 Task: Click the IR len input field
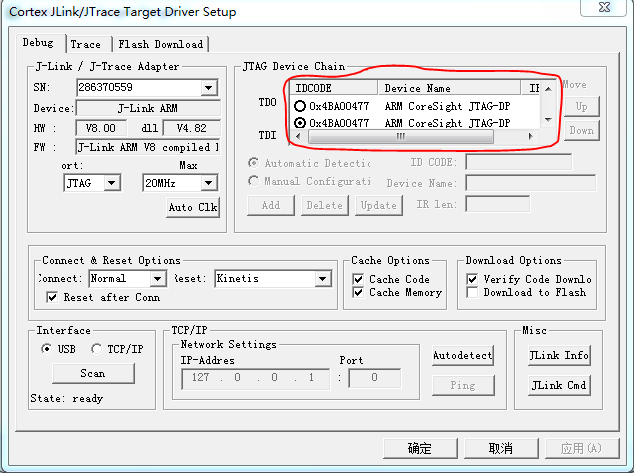point(497,204)
